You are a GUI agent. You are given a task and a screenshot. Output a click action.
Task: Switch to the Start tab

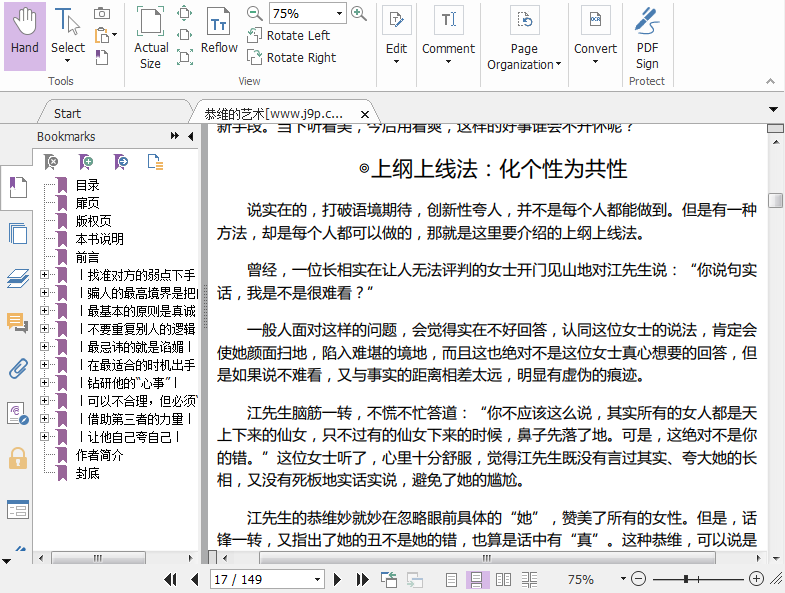pyautogui.click(x=67, y=114)
